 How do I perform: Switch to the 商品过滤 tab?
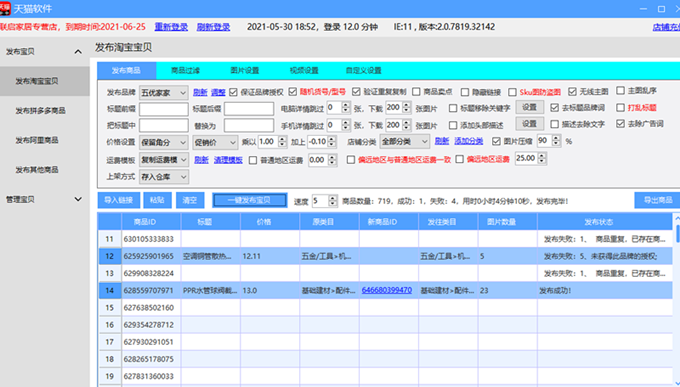click(x=185, y=70)
